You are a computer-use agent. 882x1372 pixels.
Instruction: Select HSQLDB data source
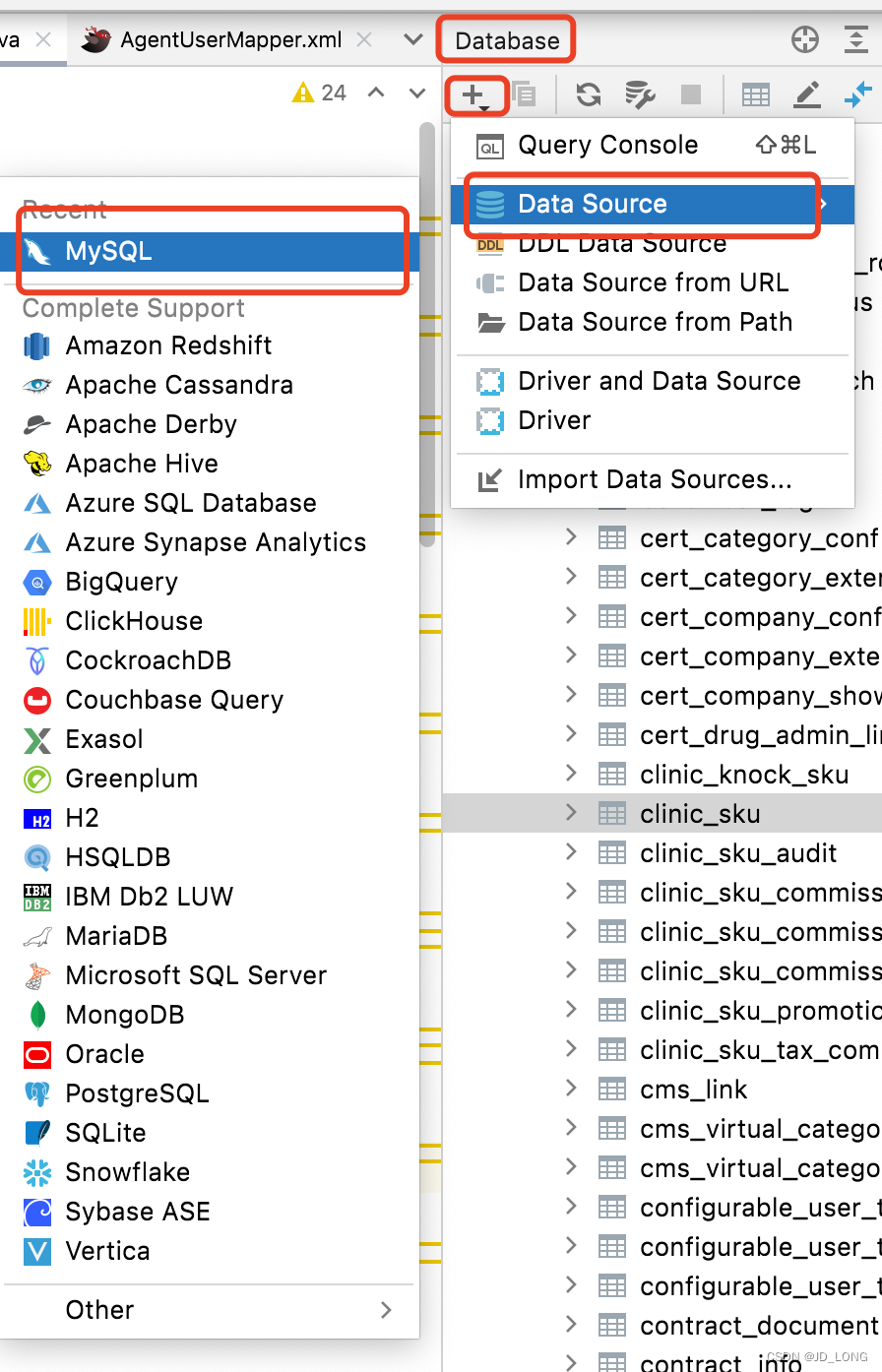coord(210,857)
